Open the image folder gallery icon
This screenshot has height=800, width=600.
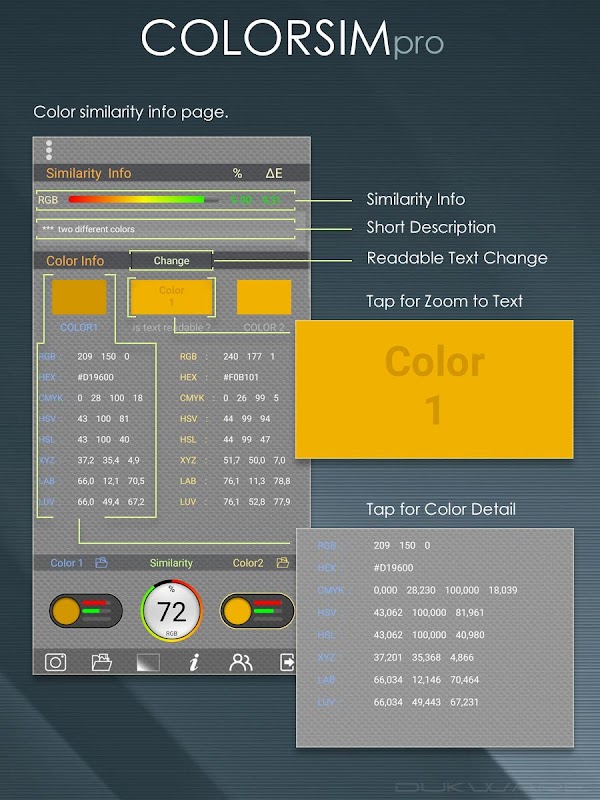(x=102, y=662)
